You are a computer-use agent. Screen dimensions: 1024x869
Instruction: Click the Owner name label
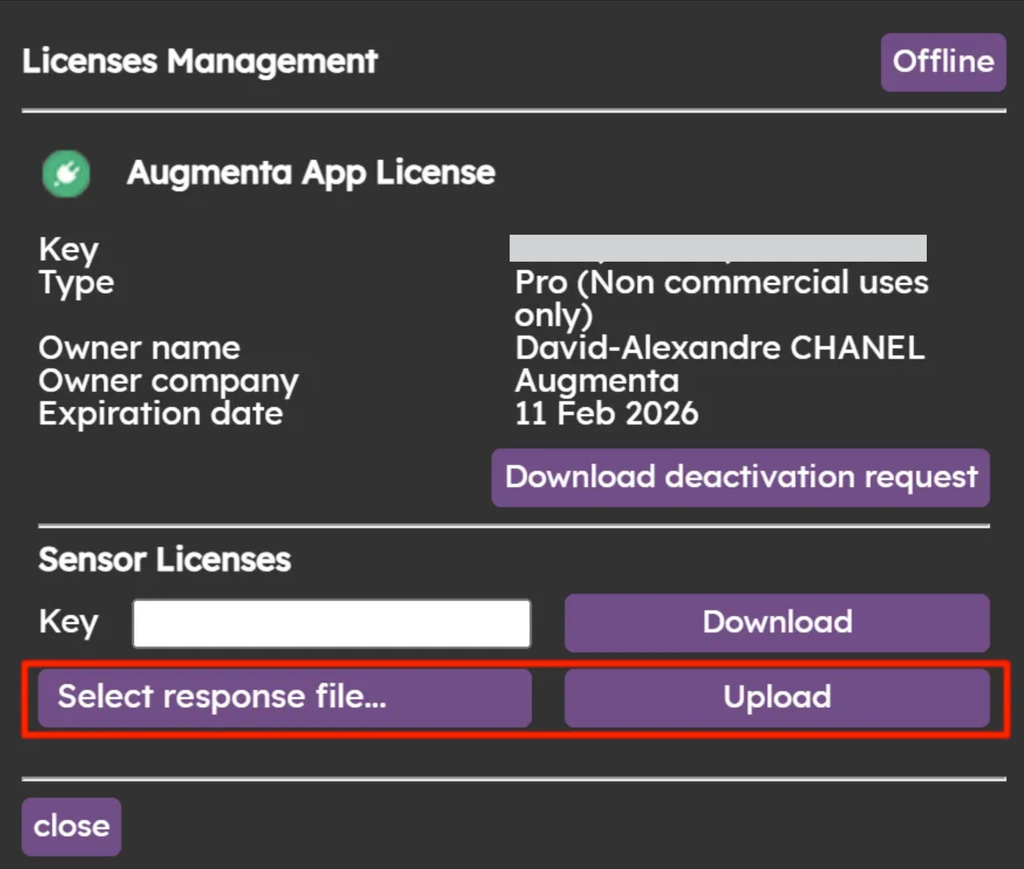click(139, 348)
